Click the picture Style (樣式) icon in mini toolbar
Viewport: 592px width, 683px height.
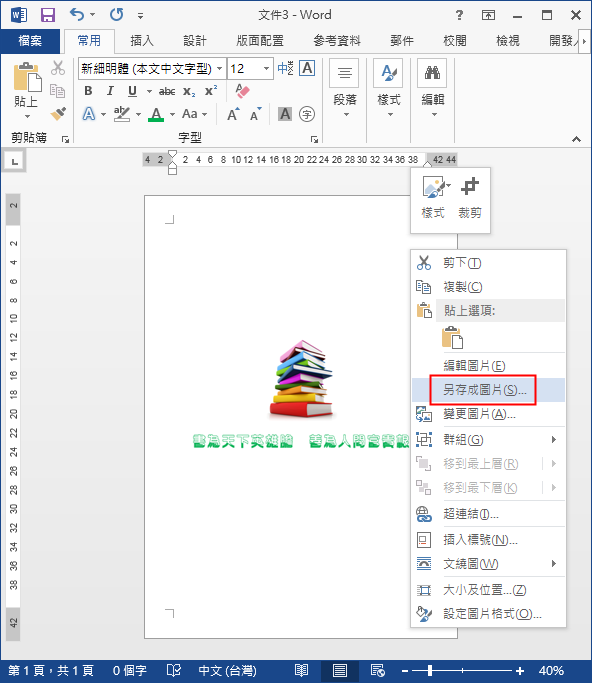[436, 187]
